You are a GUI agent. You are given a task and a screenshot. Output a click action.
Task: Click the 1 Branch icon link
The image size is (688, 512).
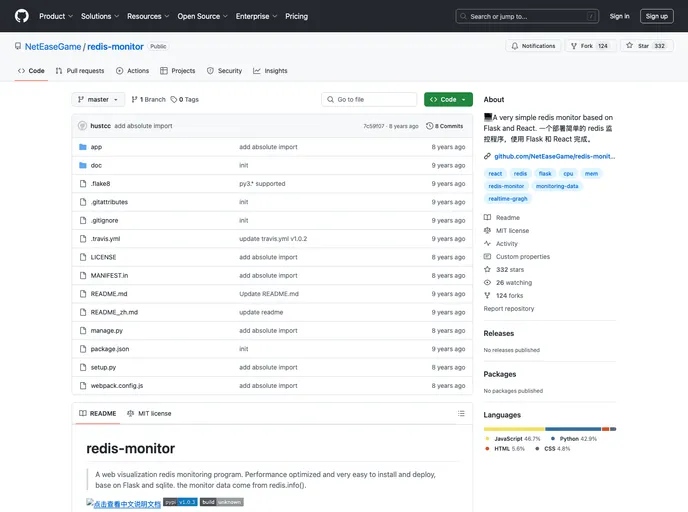pos(135,100)
